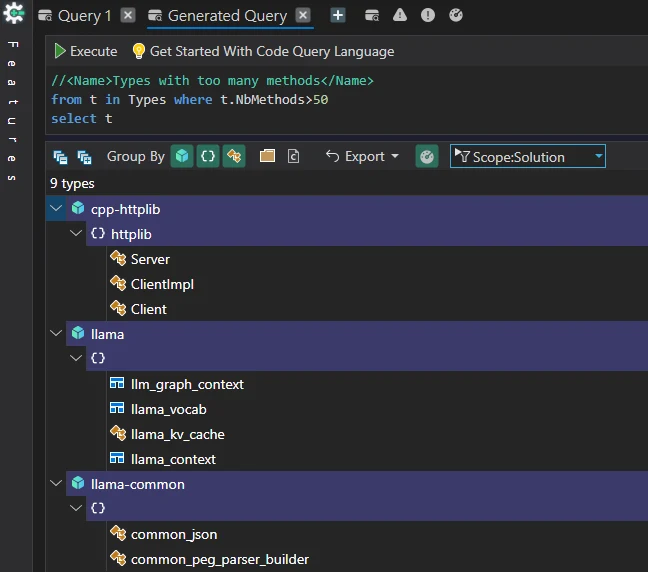Select the ClientImpl type

point(162,284)
